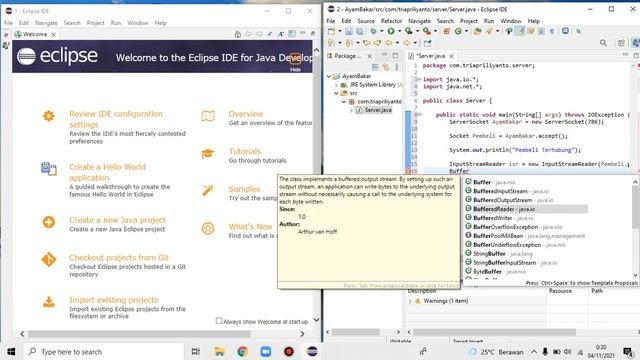Image resolution: width=640 pixels, height=360 pixels.
Task: Click the Save icon in the Eclipse toolbar
Action: [x=349, y=31]
